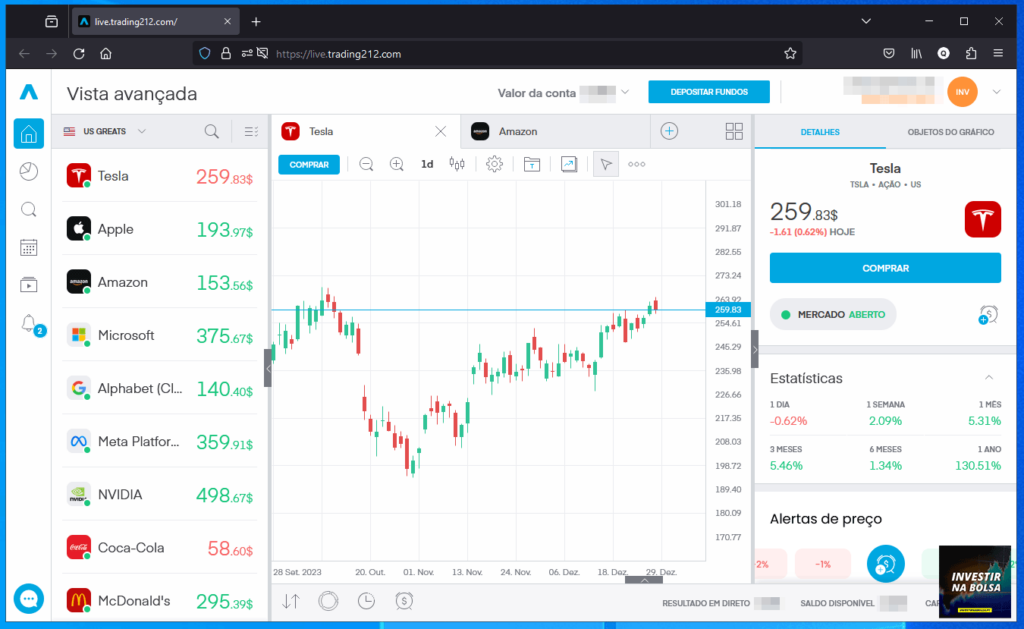Open the positions arrows icon in bottom bar
1024x629 pixels.
(x=291, y=601)
